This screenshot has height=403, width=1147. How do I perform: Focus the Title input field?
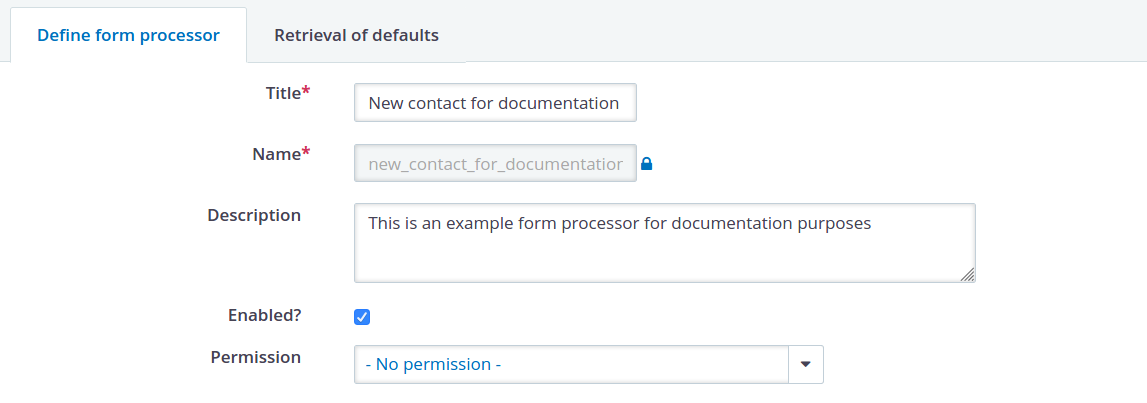tap(495, 102)
